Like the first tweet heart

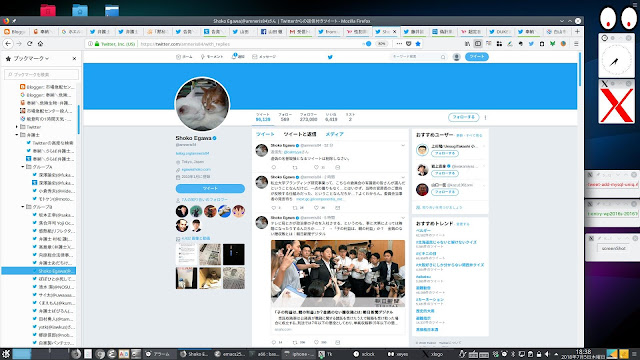click(316, 167)
